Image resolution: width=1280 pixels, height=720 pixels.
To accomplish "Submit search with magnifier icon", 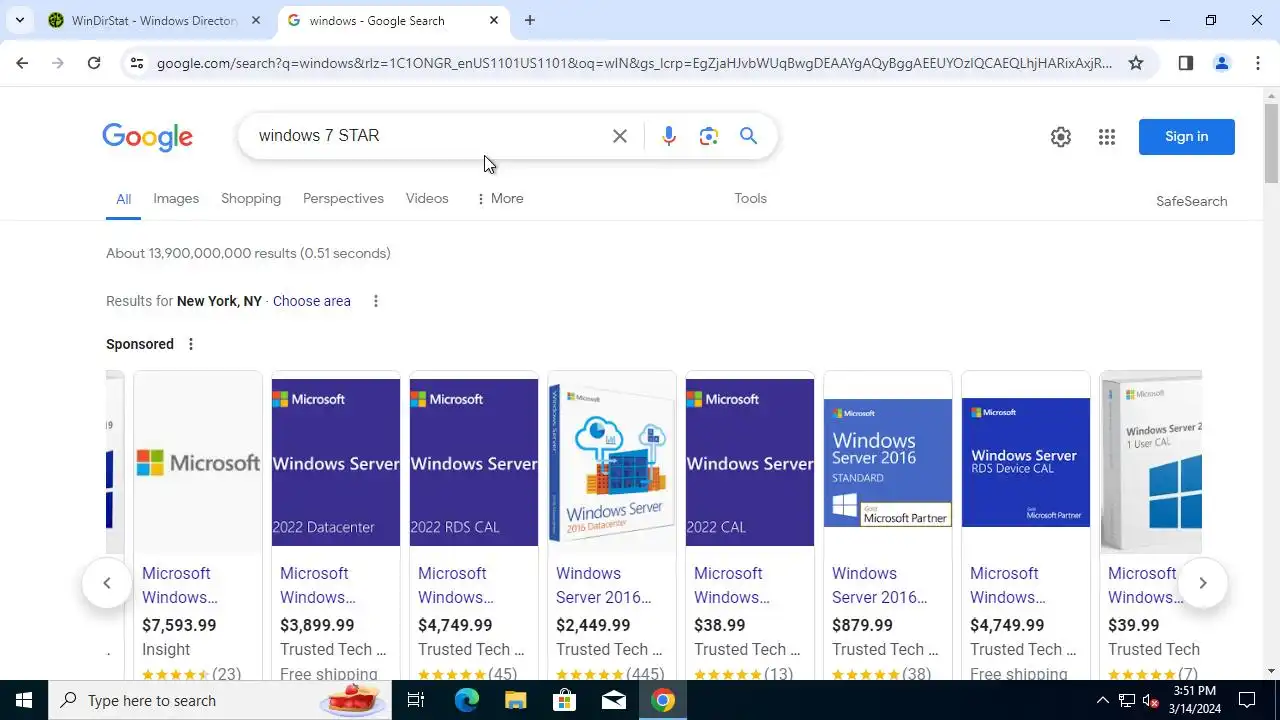I will pyautogui.click(x=748, y=136).
